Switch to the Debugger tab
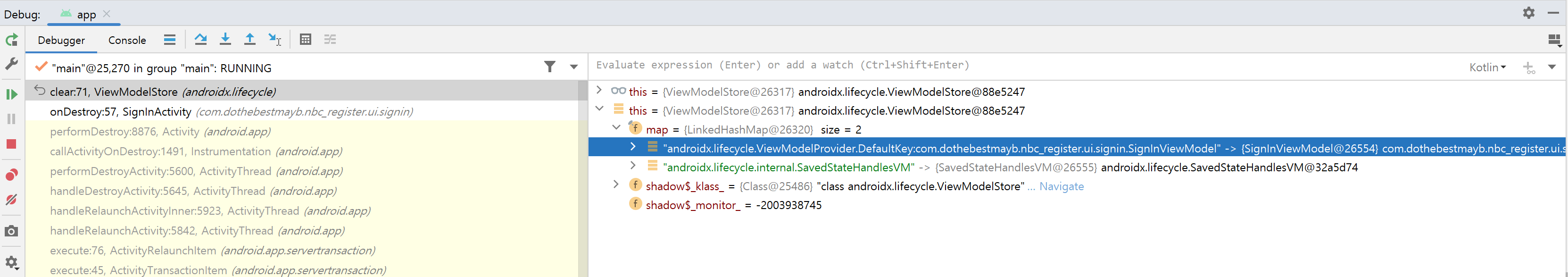 point(61,40)
